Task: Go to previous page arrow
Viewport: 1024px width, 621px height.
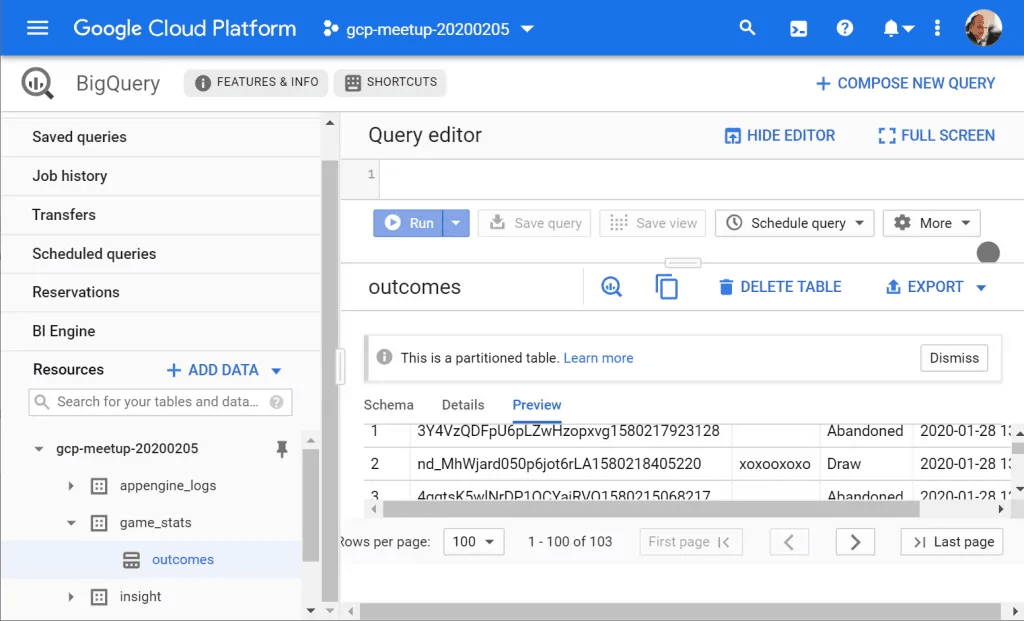Action: pos(789,542)
